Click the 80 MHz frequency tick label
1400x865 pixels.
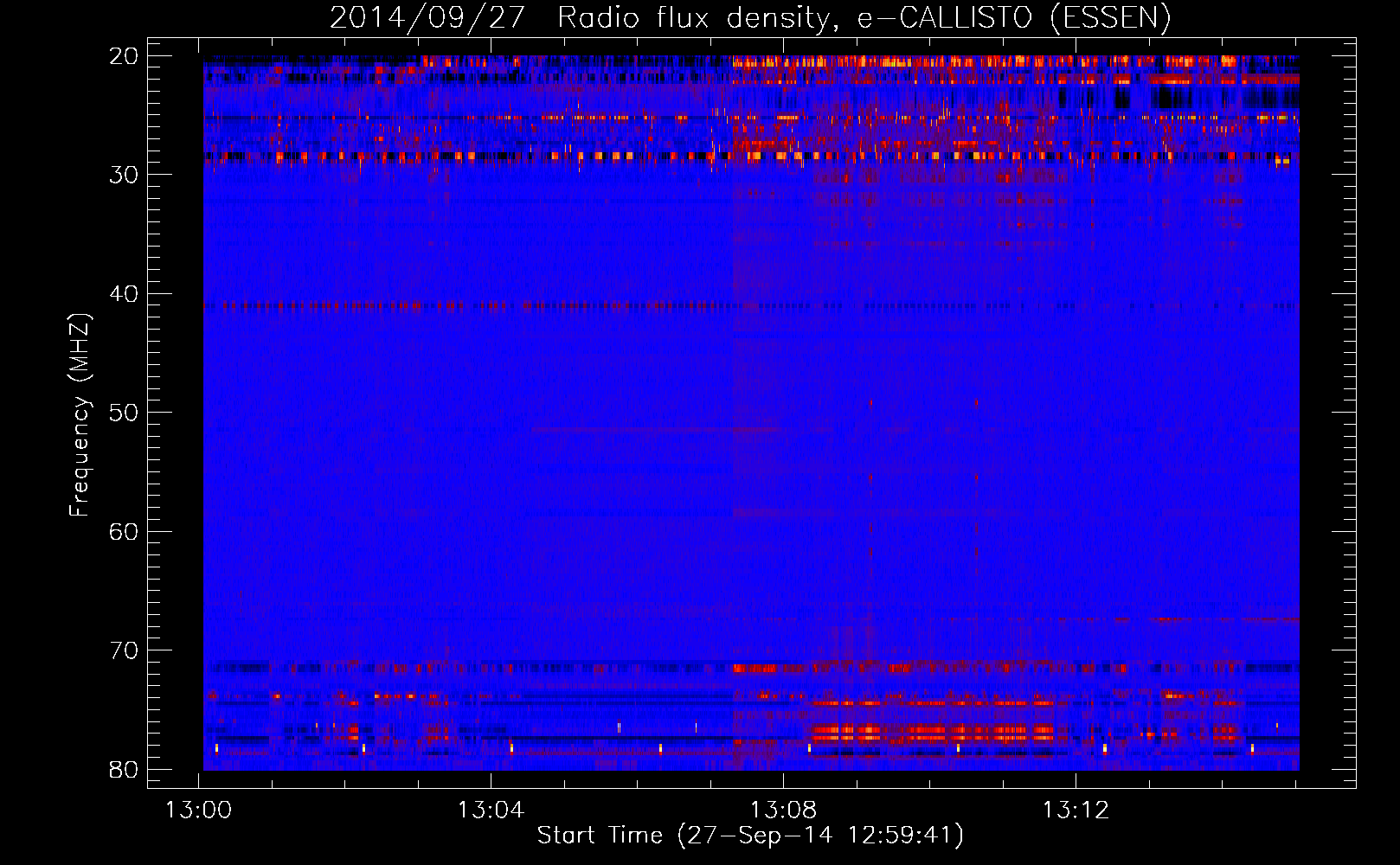point(125,770)
